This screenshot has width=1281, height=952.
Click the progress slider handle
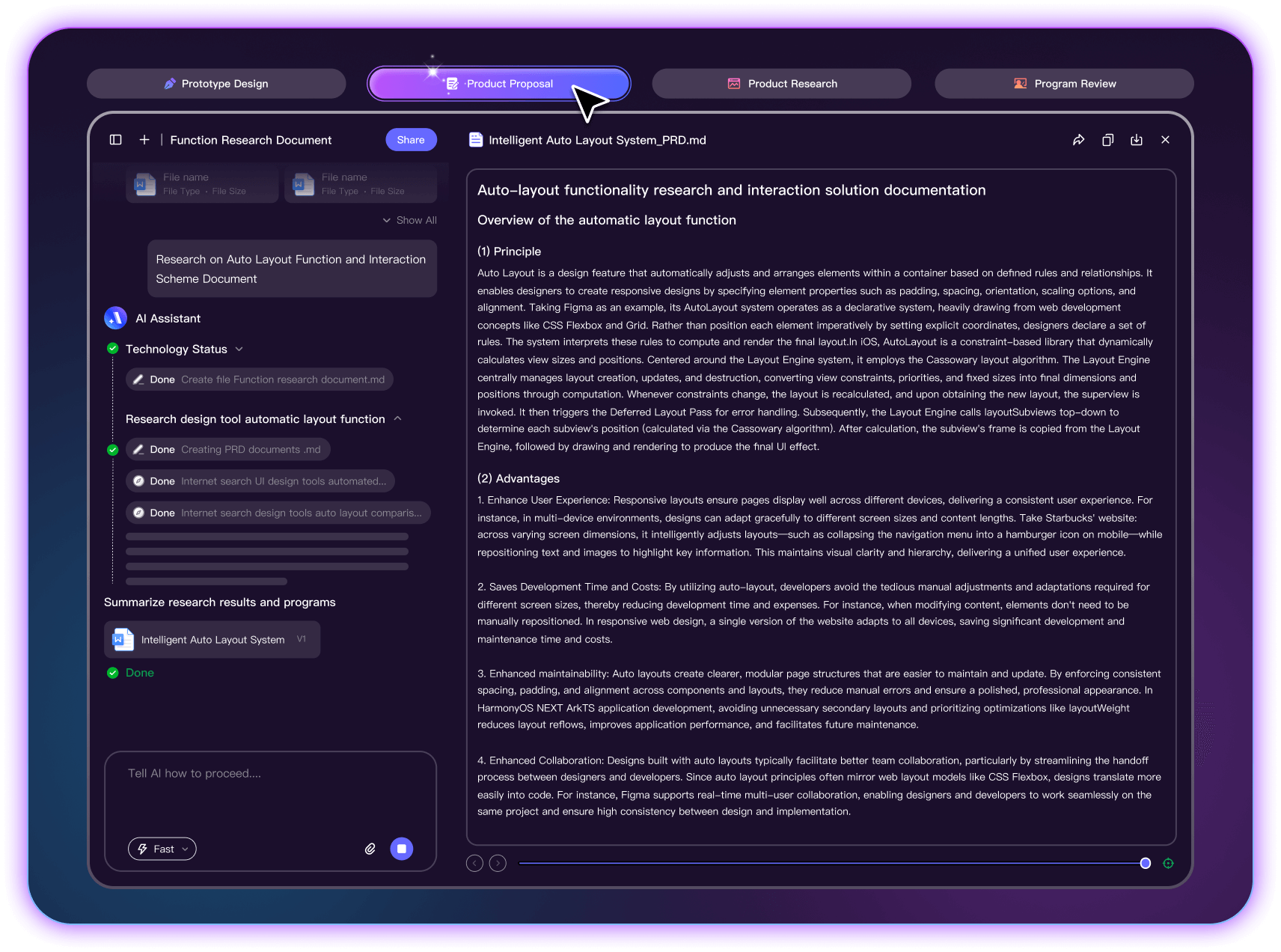1145,864
